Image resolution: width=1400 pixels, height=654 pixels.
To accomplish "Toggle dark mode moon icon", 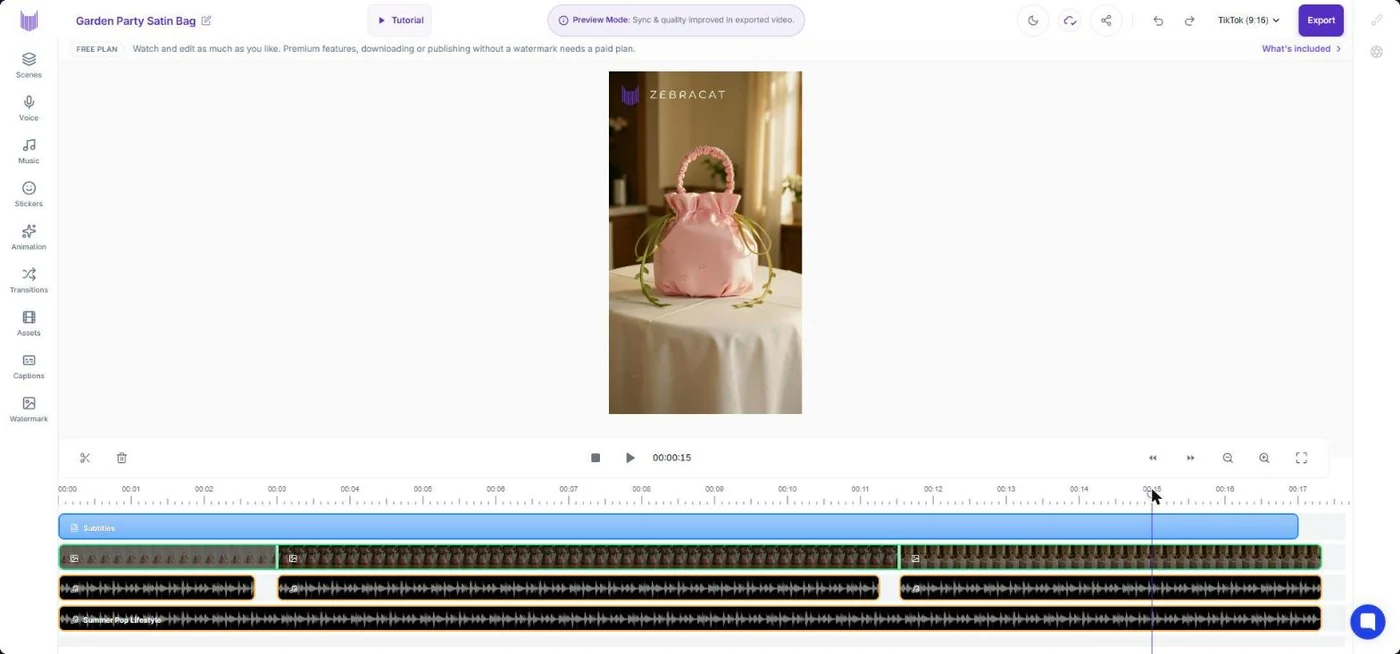I will tap(1033, 20).
